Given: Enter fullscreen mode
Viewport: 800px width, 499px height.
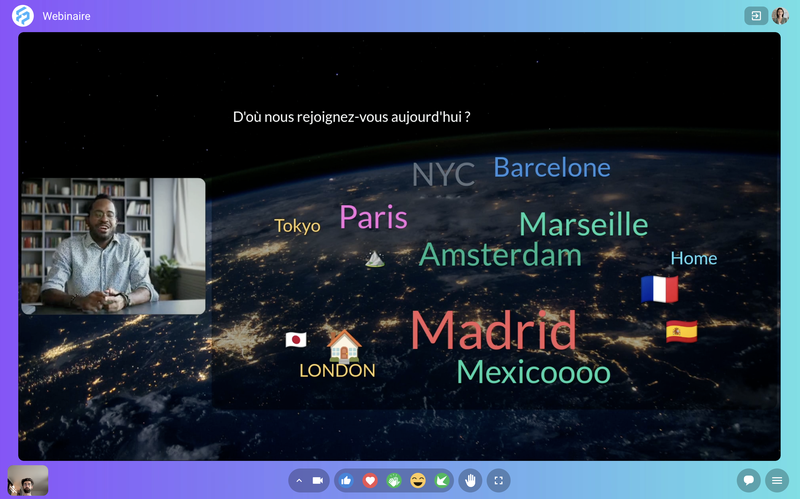Looking at the screenshot, I should 499,481.
